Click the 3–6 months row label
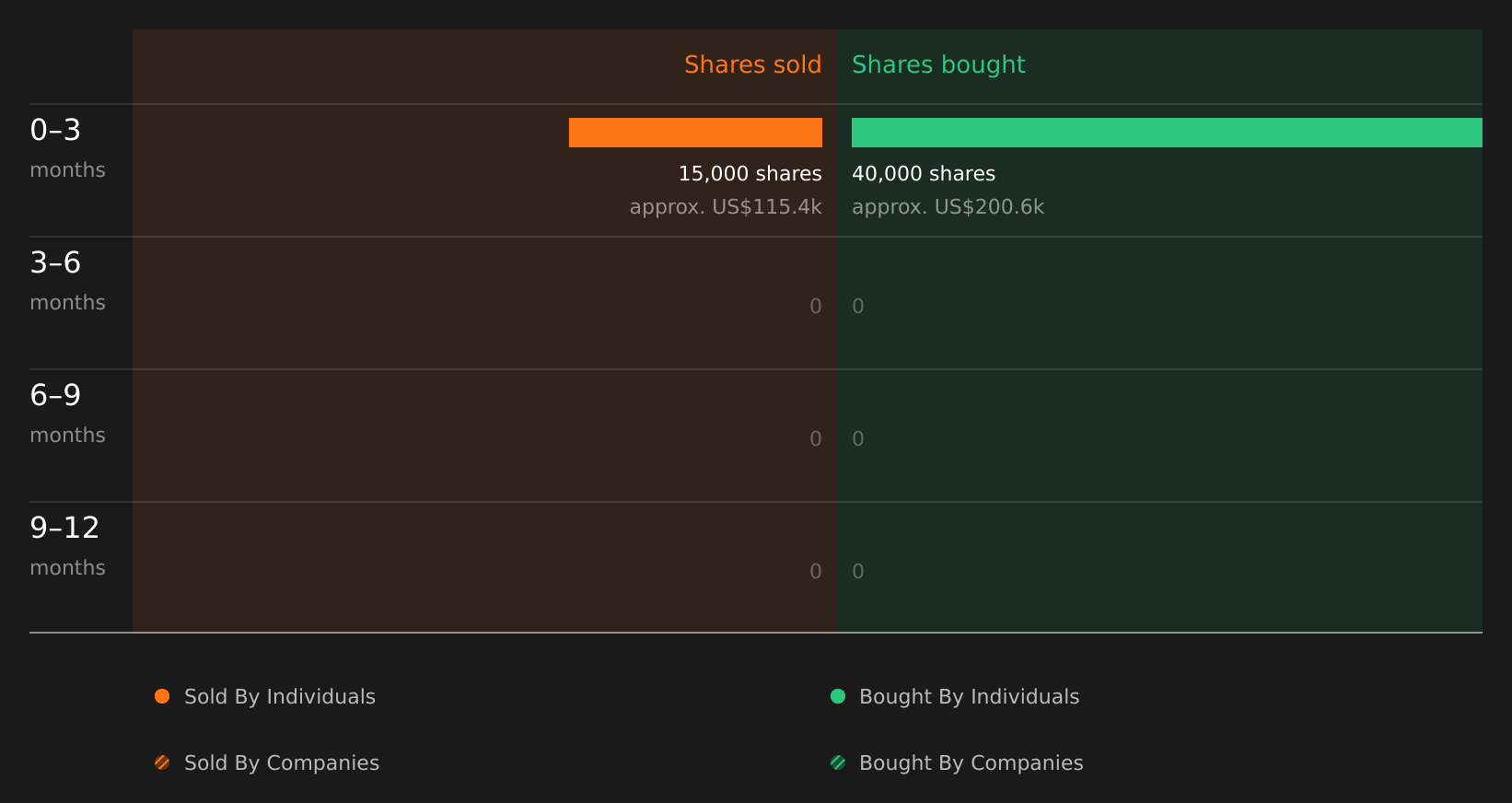 [67, 281]
